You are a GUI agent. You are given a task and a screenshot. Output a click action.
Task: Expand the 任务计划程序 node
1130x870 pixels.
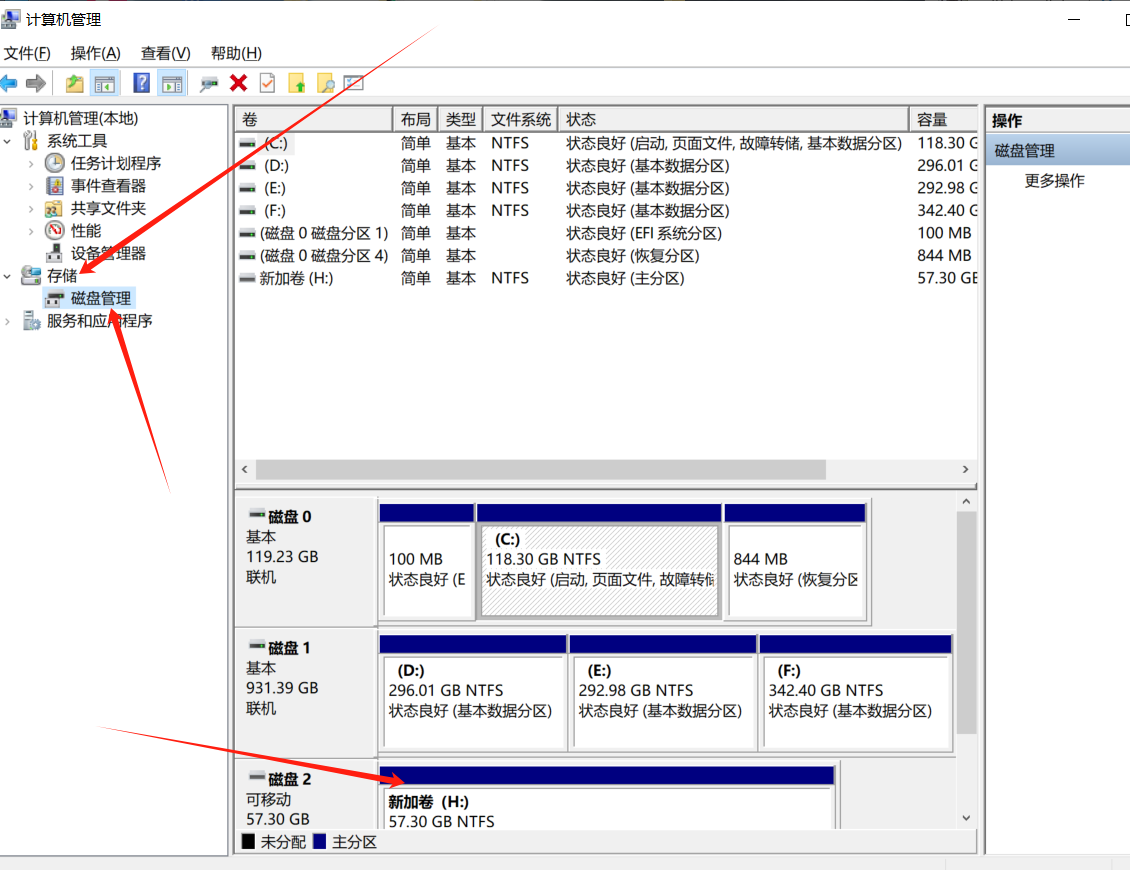click(x=31, y=164)
